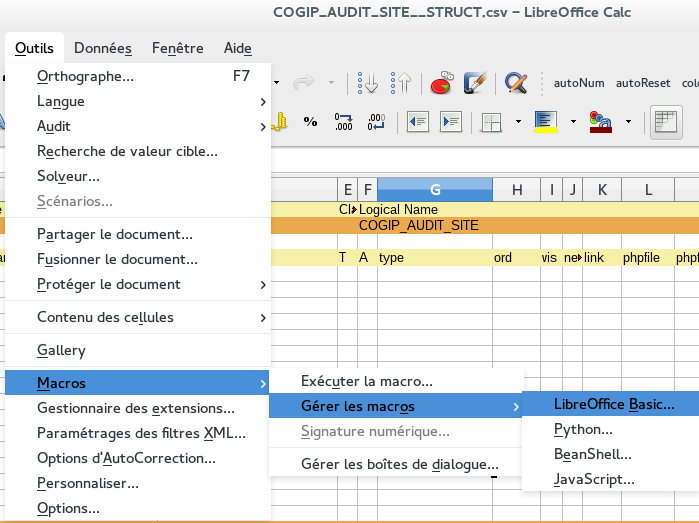Increase indent of cell content
The image size is (699, 523).
coord(451,121)
